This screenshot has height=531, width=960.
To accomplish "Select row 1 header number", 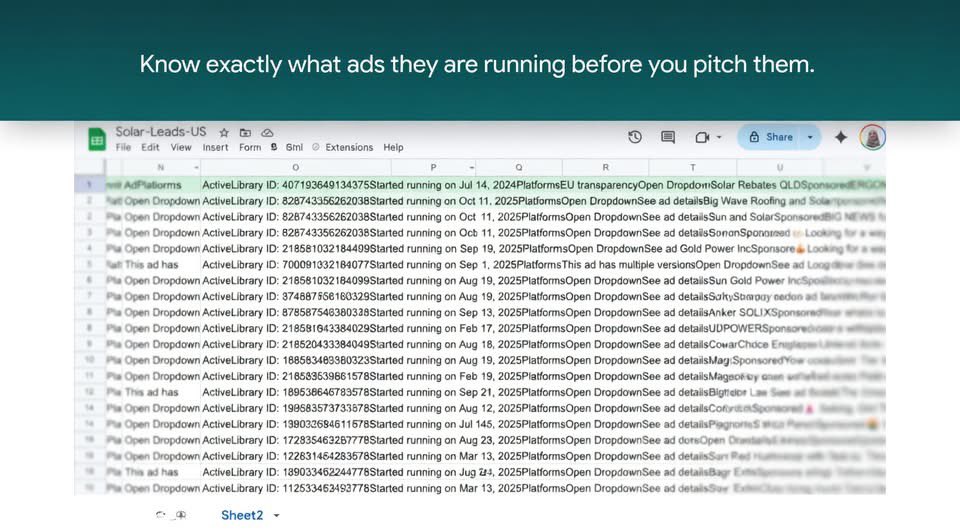I will [x=89, y=185].
